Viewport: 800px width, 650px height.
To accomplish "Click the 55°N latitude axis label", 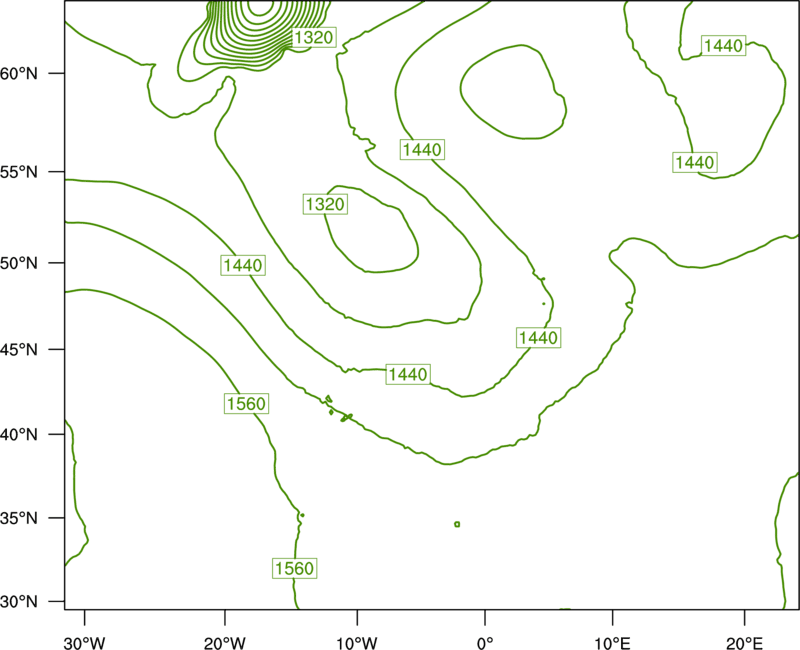I will pyautogui.click(x=19, y=172).
